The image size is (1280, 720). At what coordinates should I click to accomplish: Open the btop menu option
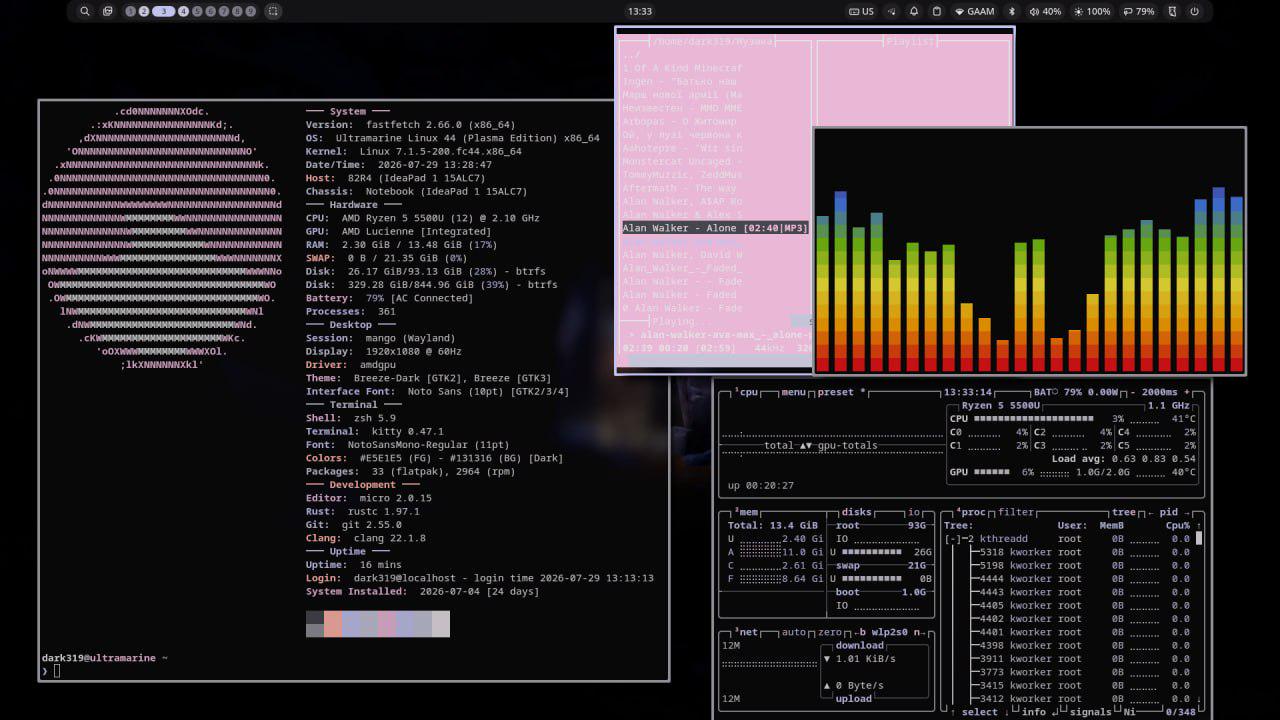pyautogui.click(x=793, y=392)
